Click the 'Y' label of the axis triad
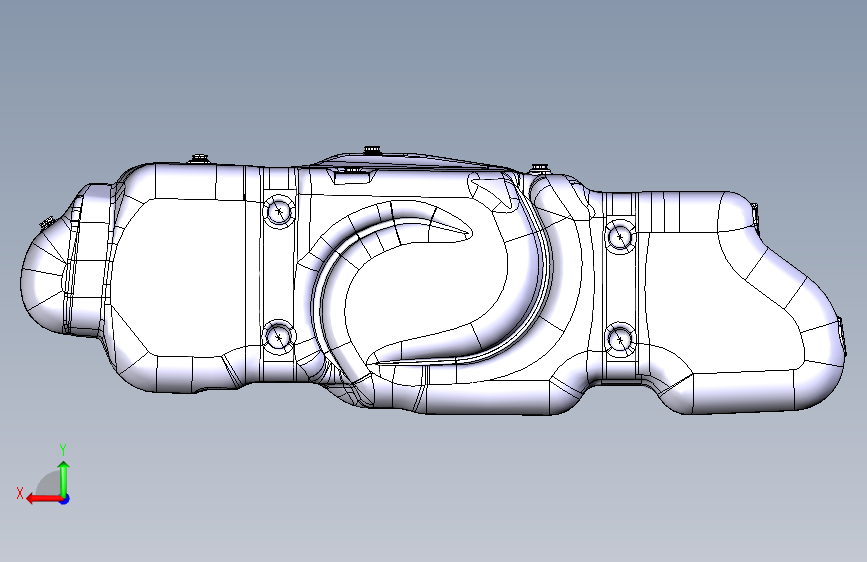This screenshot has width=867, height=562. pos(63,450)
